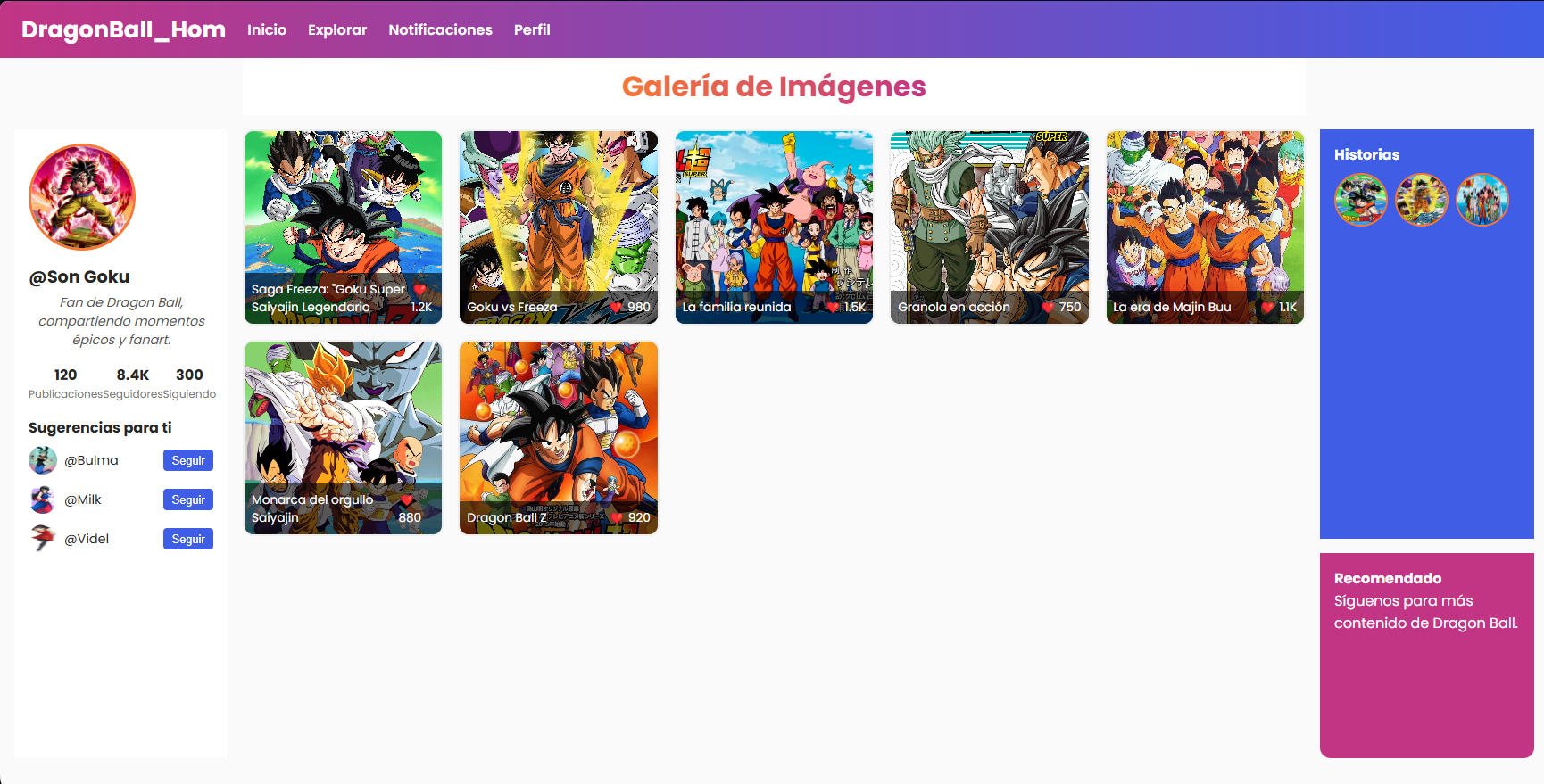The height and width of the screenshot is (784, 1544).
Task: Open the @Videl suggested profile name
Action: tap(87, 539)
